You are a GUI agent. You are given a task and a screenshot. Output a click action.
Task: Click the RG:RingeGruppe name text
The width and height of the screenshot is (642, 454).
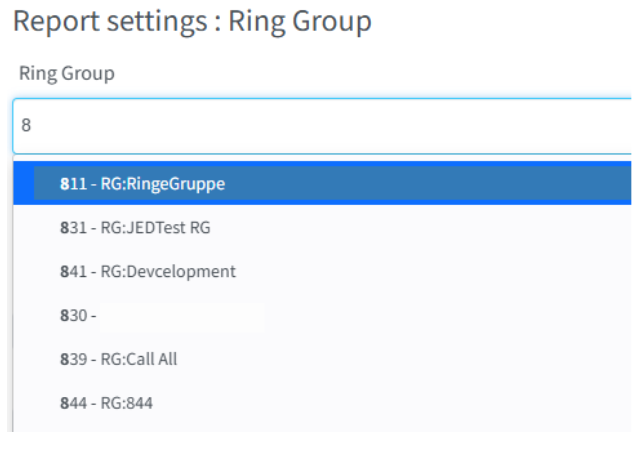[x=163, y=184]
